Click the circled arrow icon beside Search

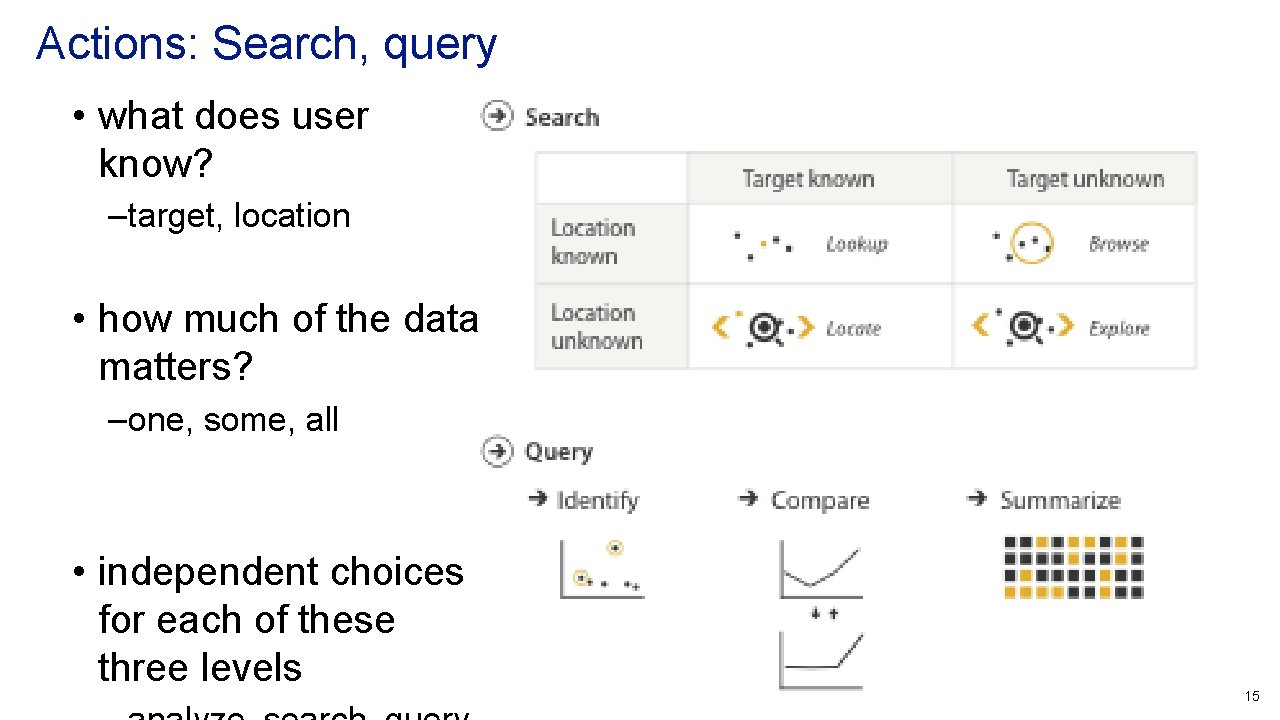(x=497, y=116)
